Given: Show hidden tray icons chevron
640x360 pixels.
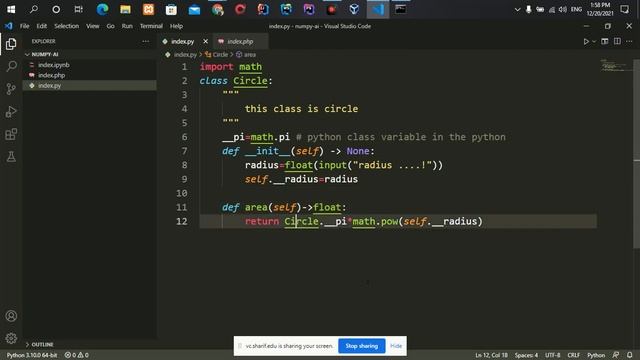Looking at the screenshot, I should 517,9.
